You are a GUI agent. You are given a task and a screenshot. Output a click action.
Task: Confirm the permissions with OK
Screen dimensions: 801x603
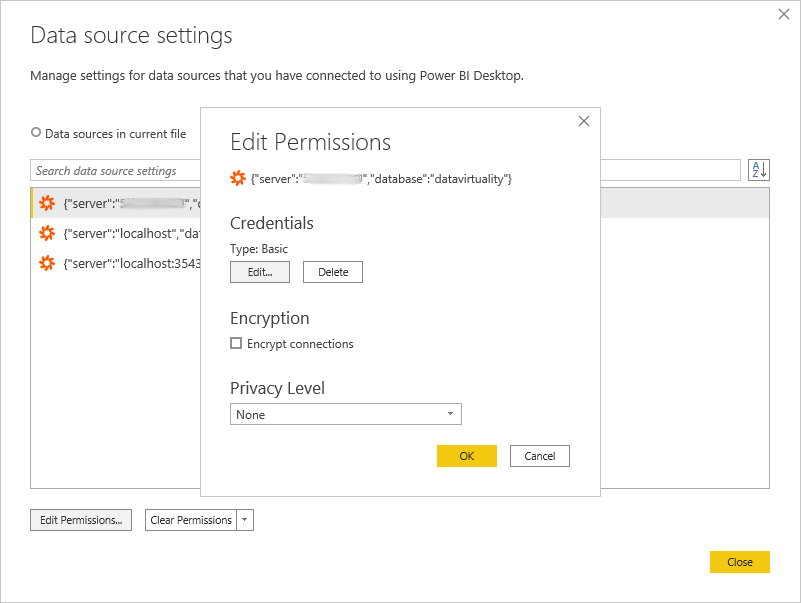pyautogui.click(x=466, y=456)
